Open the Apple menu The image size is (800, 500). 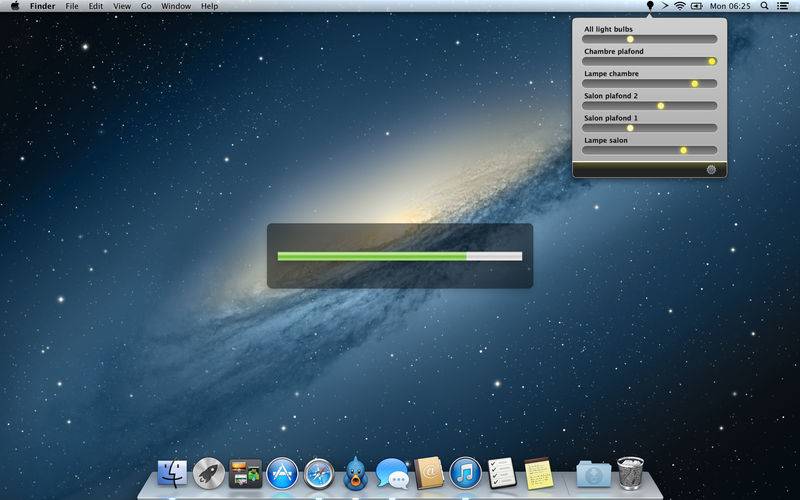click(14, 6)
